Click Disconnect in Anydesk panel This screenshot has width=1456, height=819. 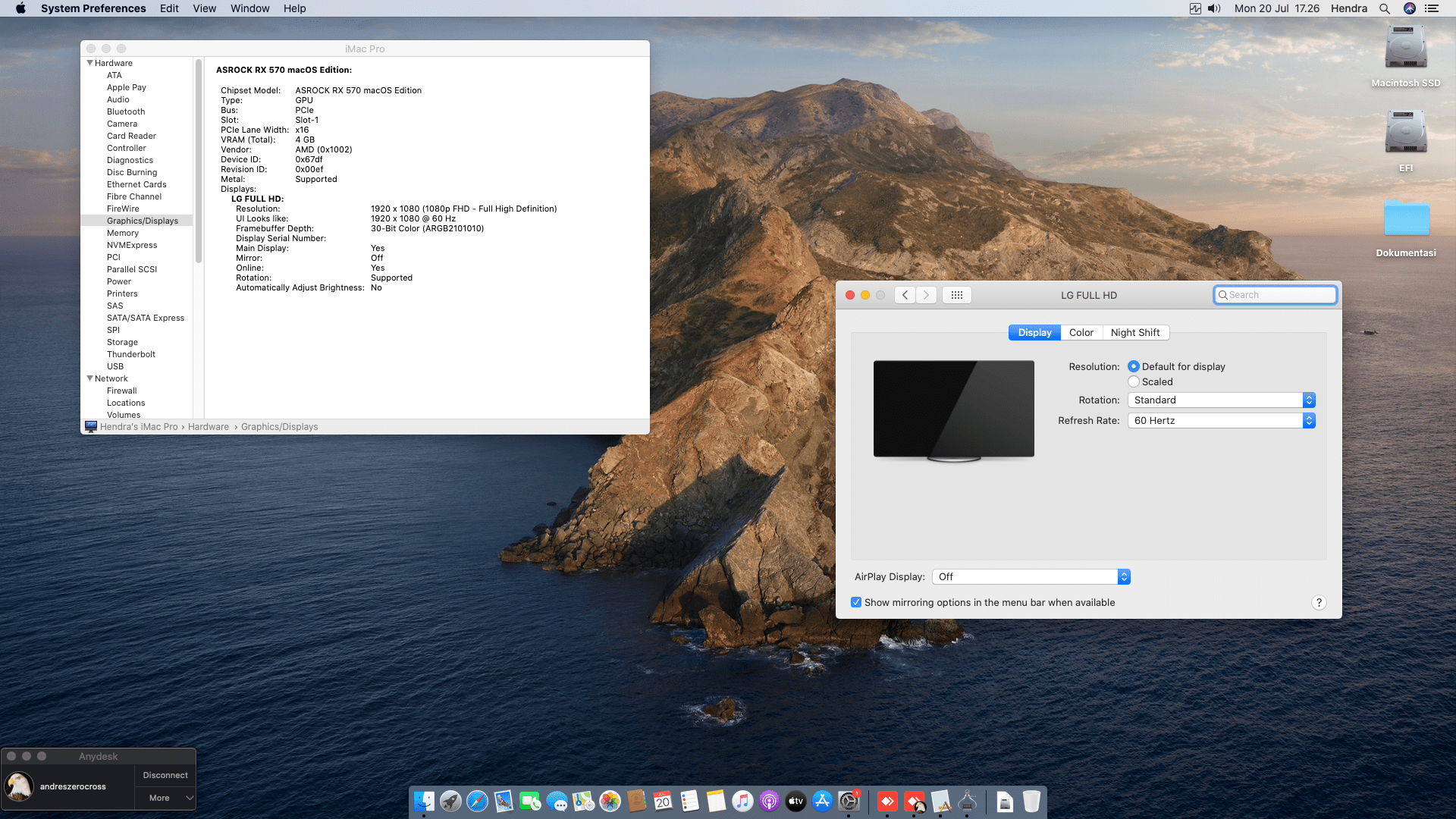coord(165,775)
